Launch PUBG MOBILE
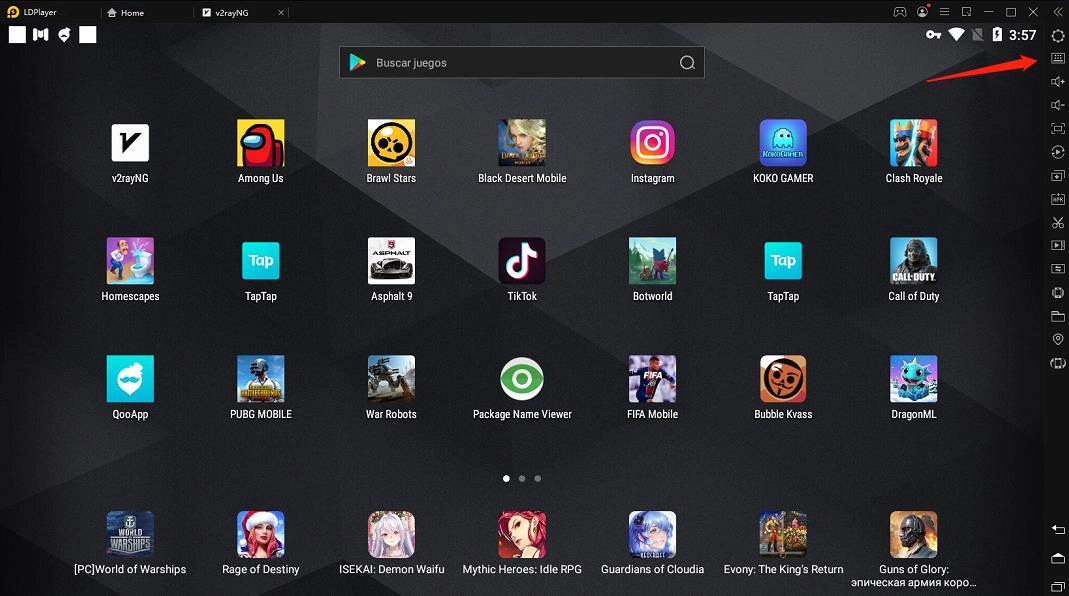Screen dimensions: 1069x596 coord(260,378)
